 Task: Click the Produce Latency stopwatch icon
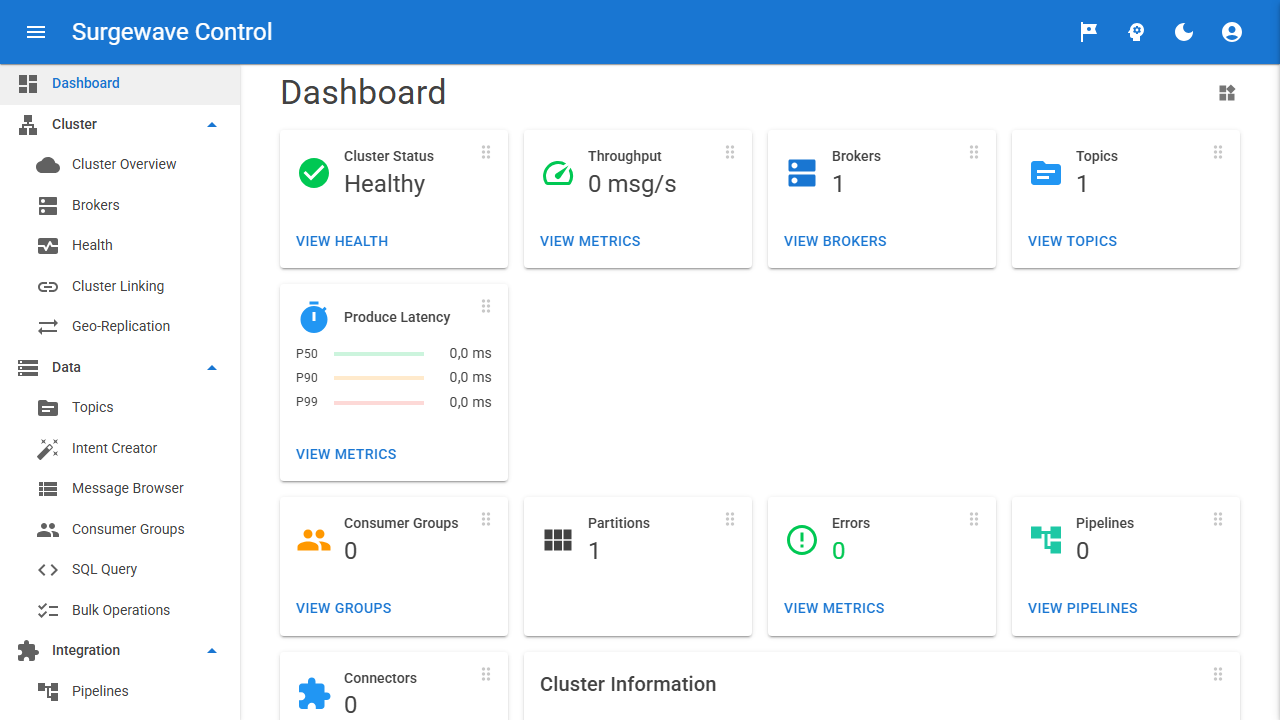[314, 317]
